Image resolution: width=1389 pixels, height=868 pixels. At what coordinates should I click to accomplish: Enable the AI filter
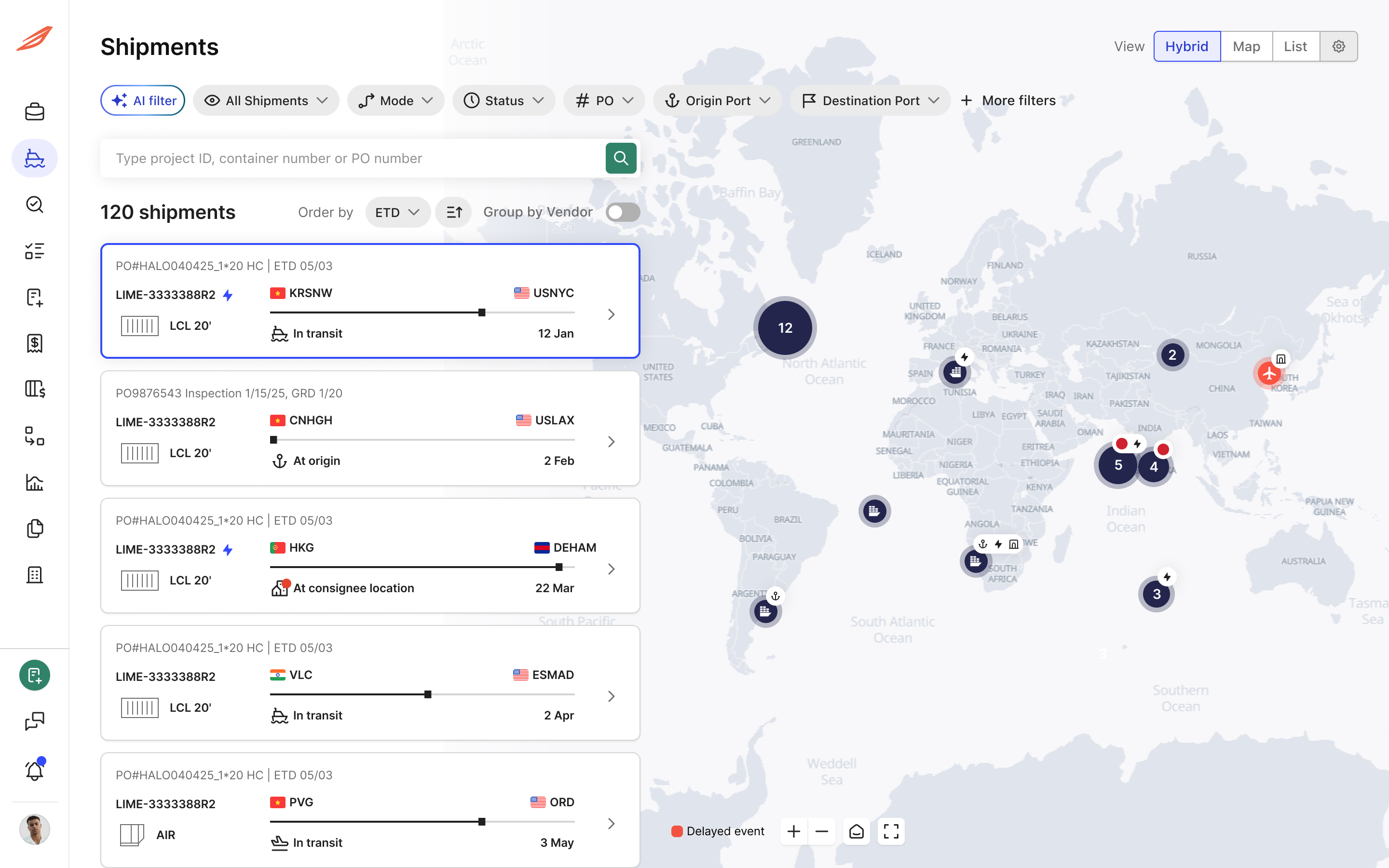pyautogui.click(x=142, y=100)
